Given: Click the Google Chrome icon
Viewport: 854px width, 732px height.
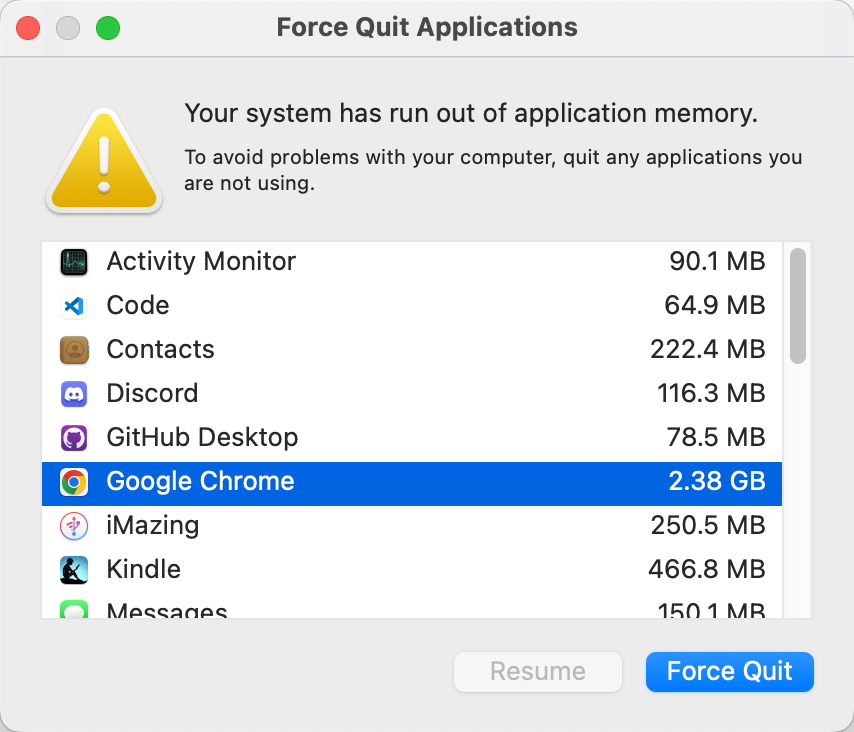Looking at the screenshot, I should pos(74,482).
